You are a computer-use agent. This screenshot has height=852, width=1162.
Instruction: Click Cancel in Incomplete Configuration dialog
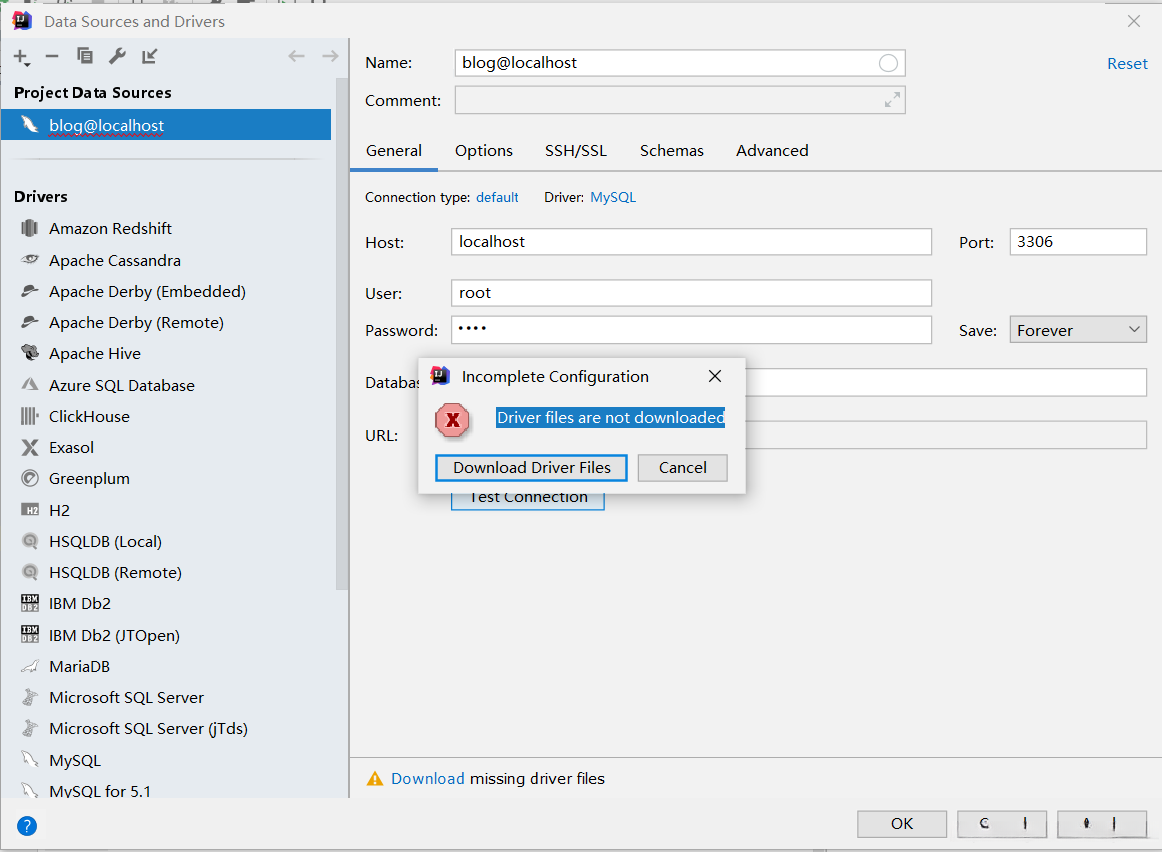coord(682,468)
